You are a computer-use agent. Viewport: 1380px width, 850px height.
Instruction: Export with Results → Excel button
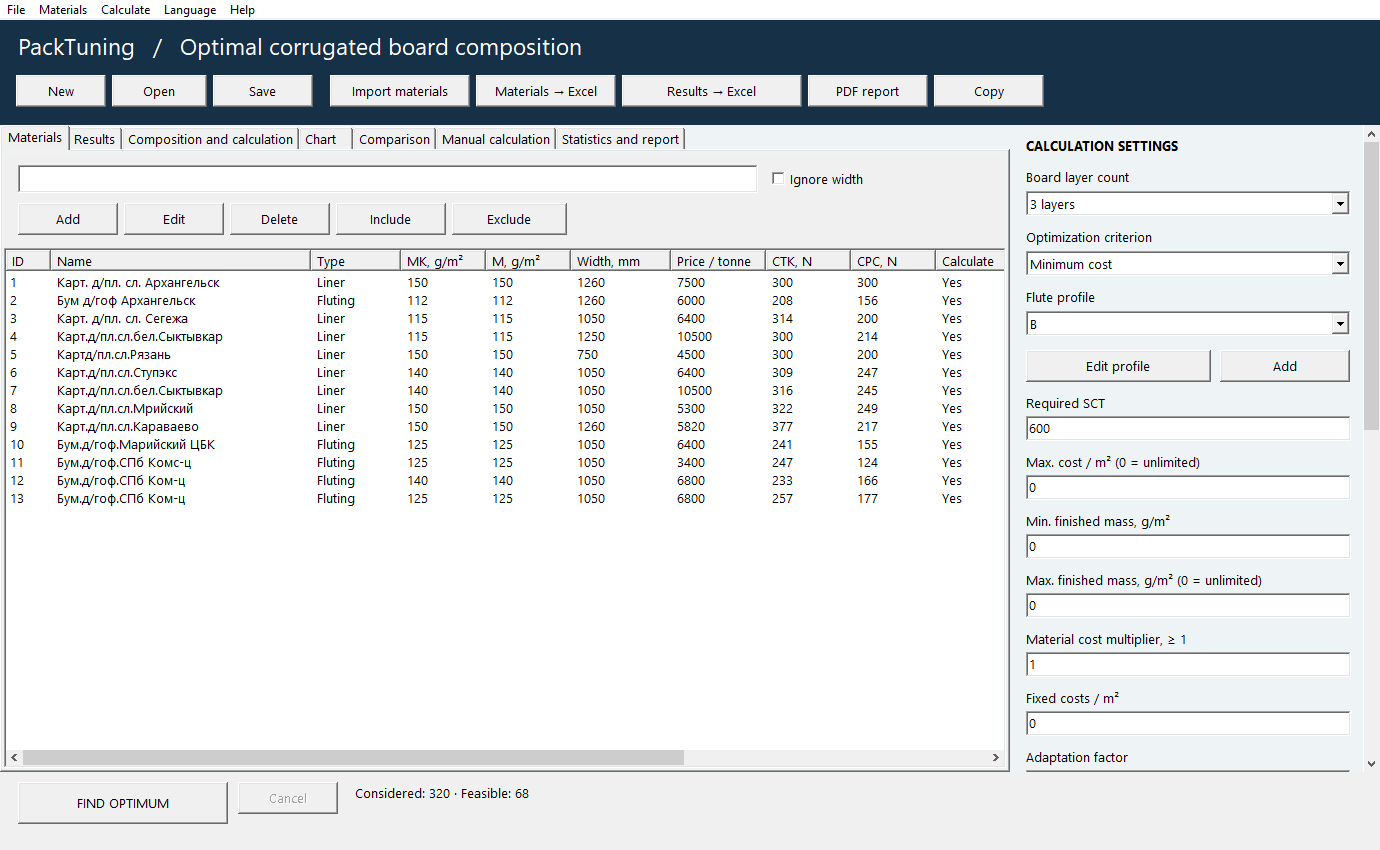(711, 91)
